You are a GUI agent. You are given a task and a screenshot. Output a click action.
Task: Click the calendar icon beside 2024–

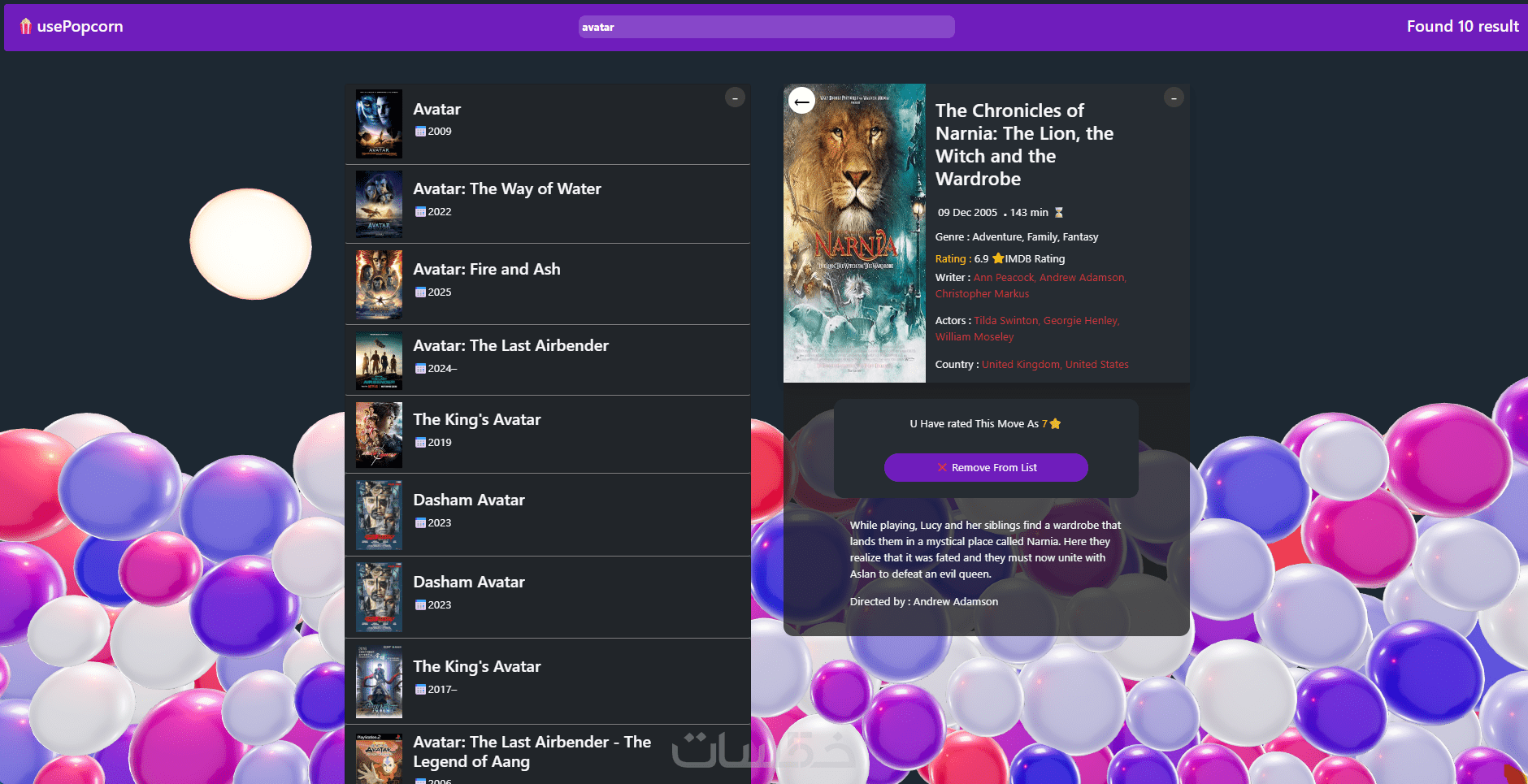point(420,369)
